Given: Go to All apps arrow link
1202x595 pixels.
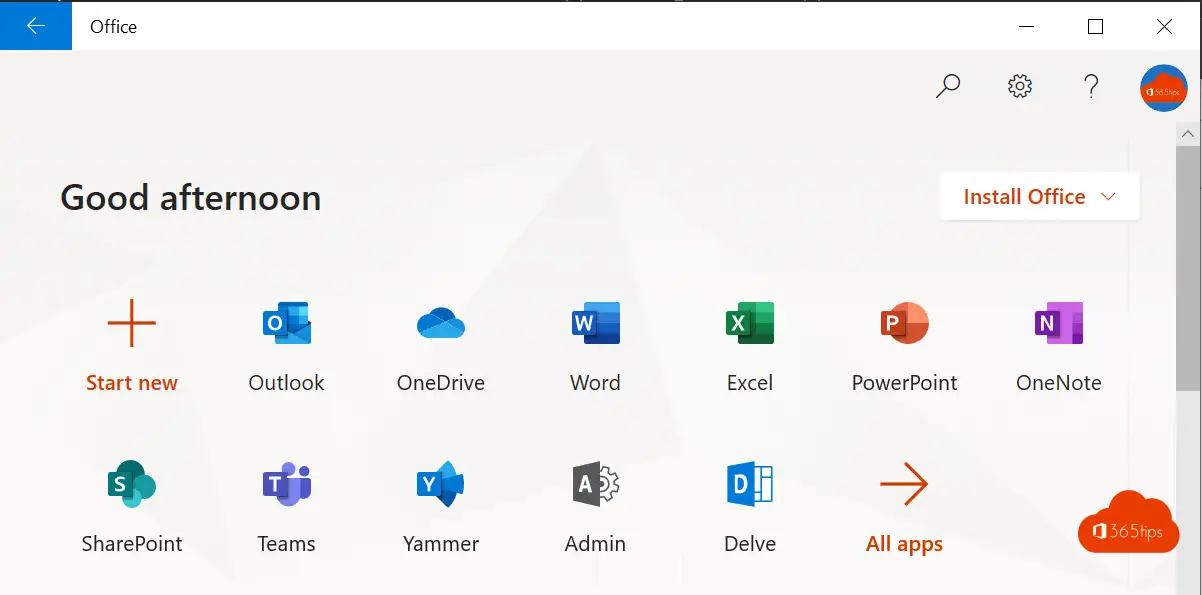Looking at the screenshot, I should pos(904,485).
